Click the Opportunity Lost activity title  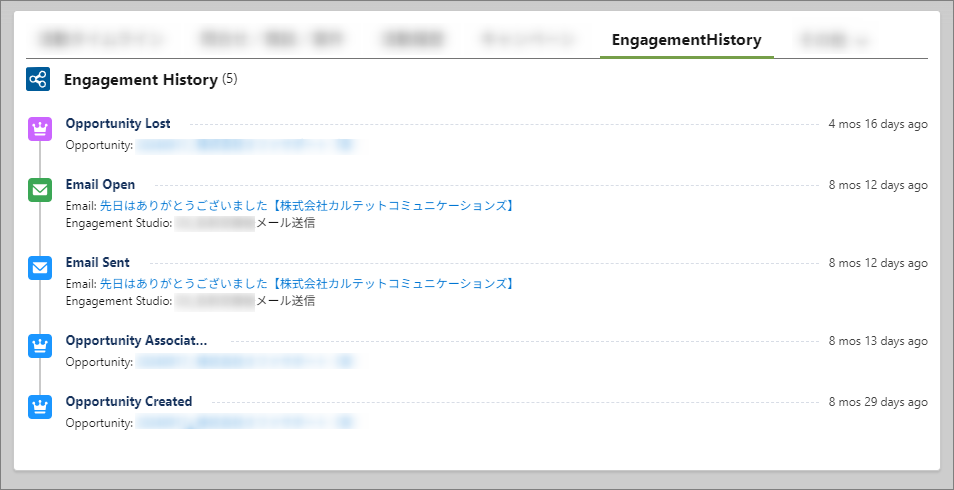(118, 124)
